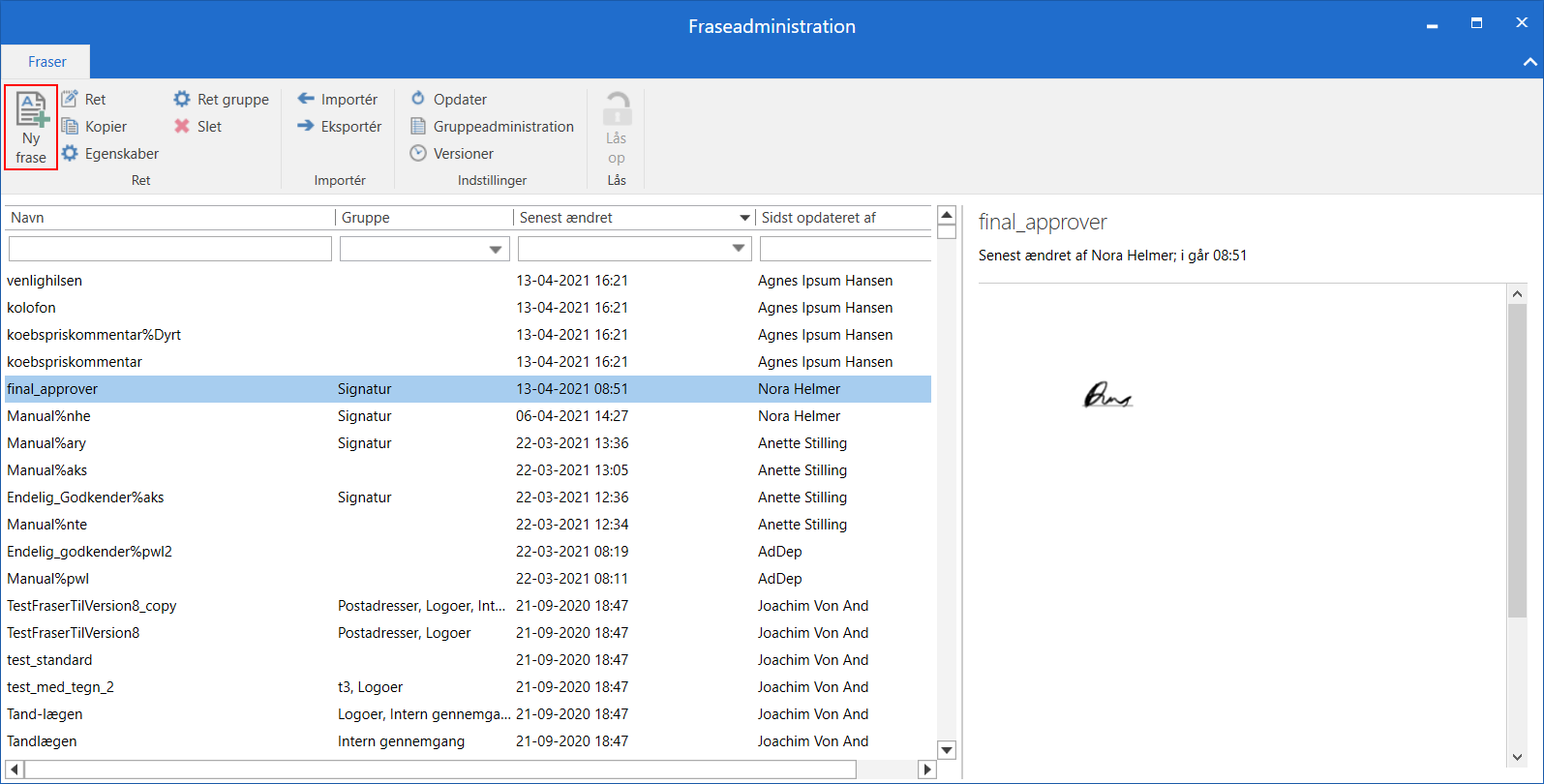Click the horizontal scroll left arrow
This screenshot has width=1544, height=784.
(14, 769)
